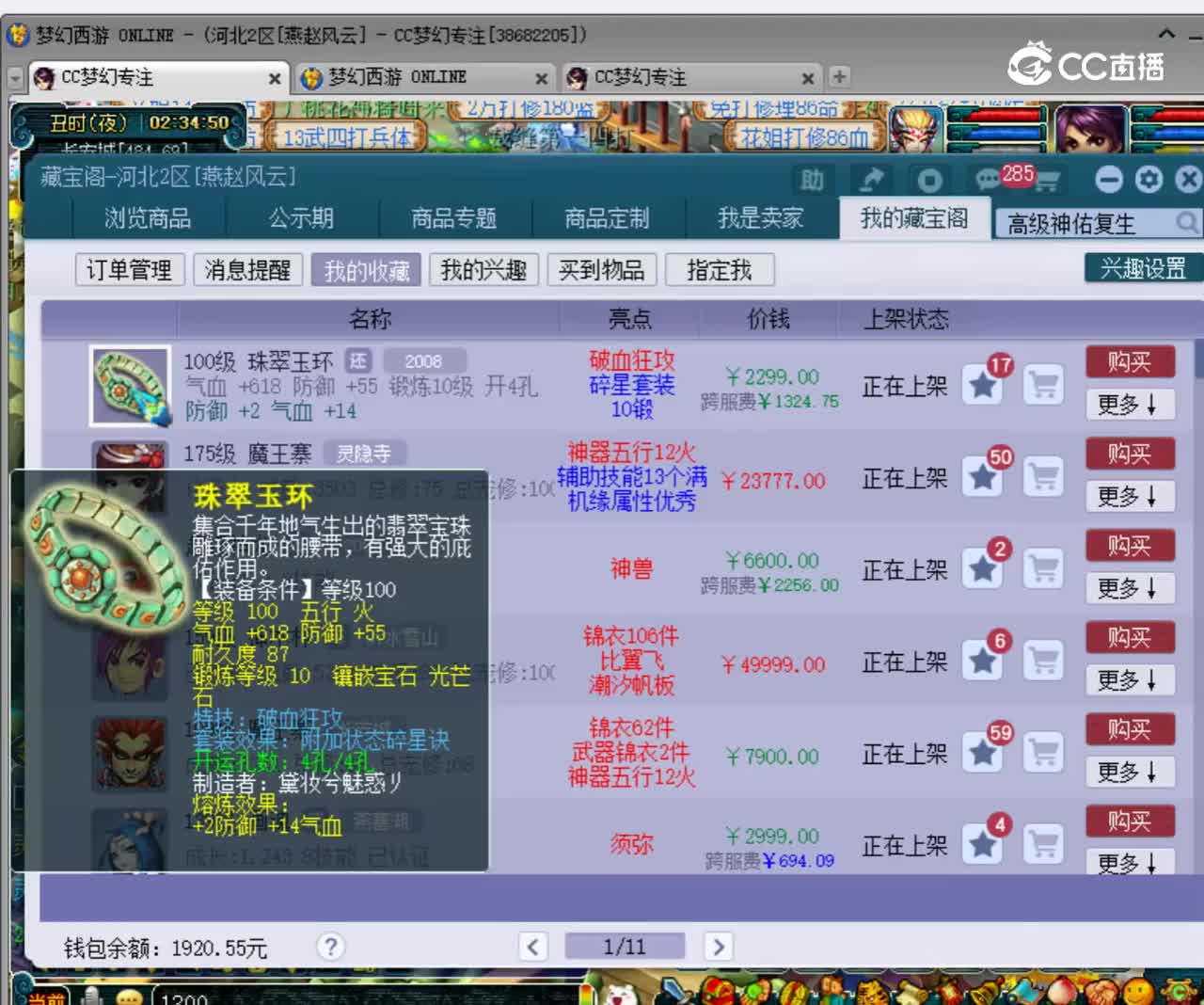Image resolution: width=1204 pixels, height=1005 pixels.
Task: Click star icon on 神兽 row
Action: tap(983, 568)
